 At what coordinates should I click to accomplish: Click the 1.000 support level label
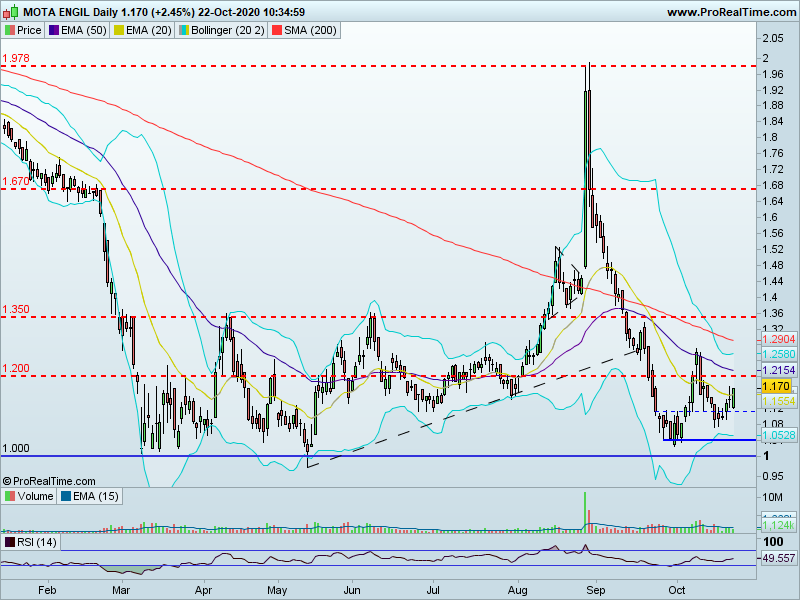(x=16, y=448)
